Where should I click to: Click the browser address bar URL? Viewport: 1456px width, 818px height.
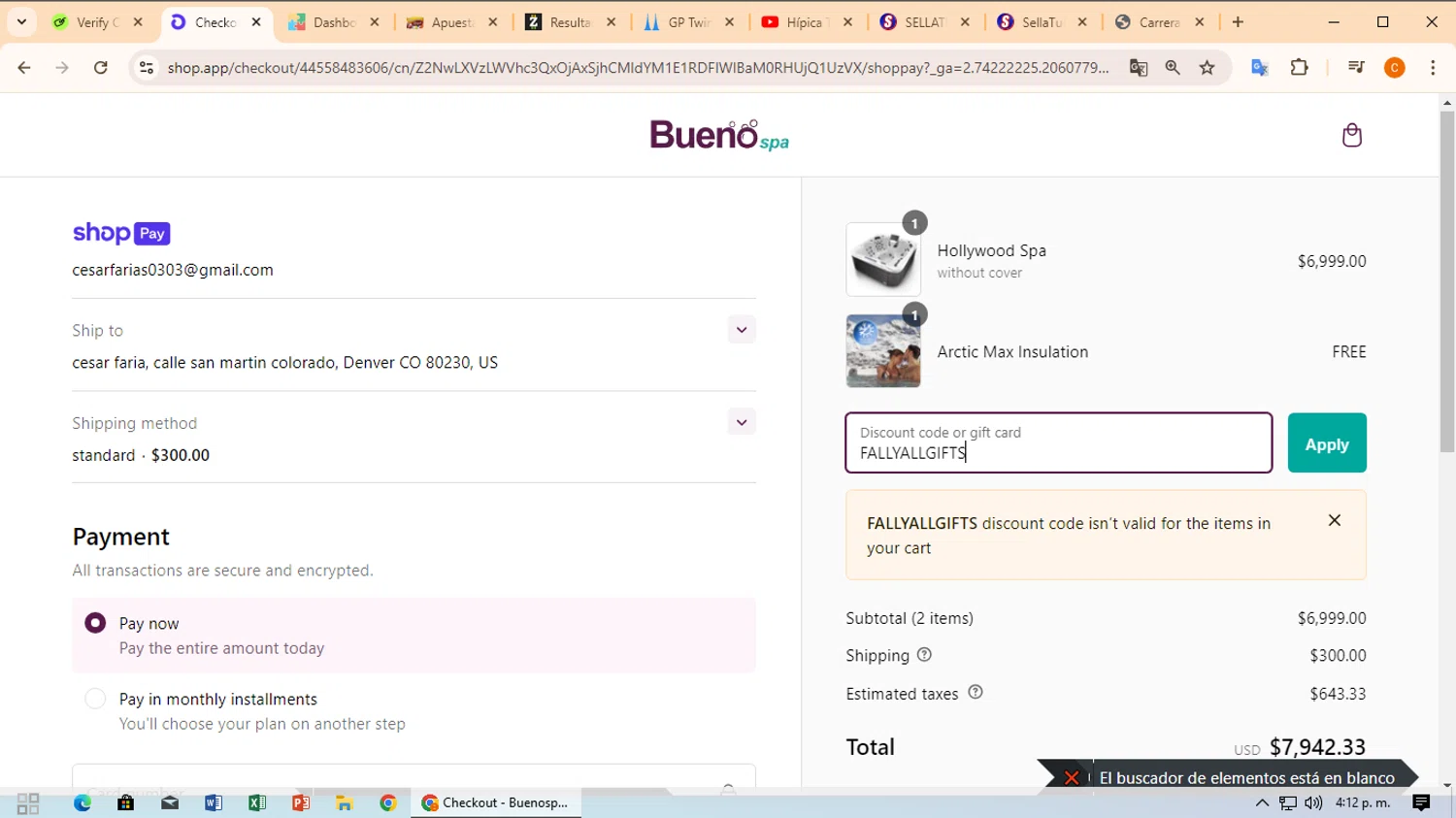click(x=638, y=67)
